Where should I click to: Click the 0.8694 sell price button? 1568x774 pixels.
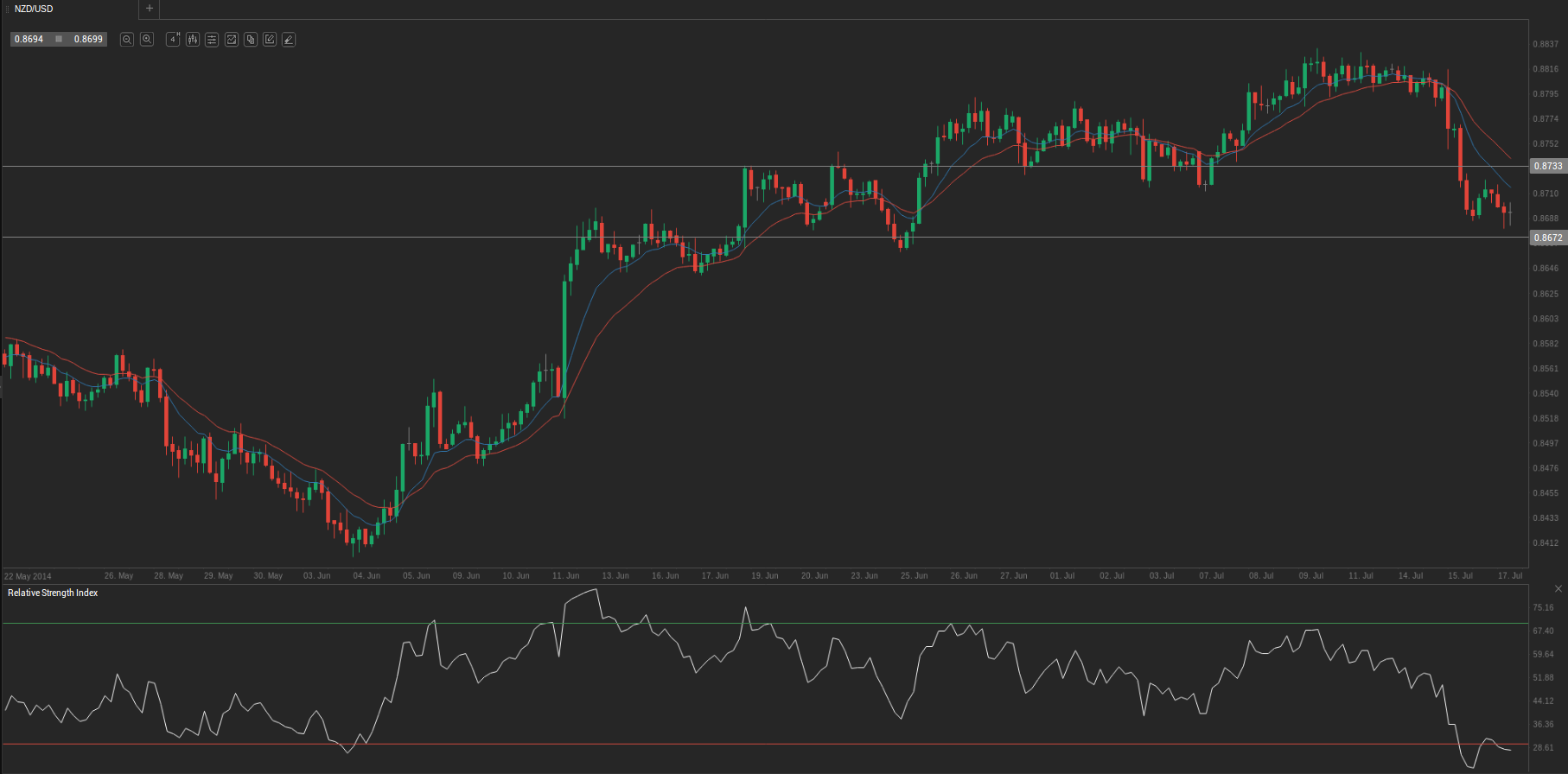[x=29, y=40]
